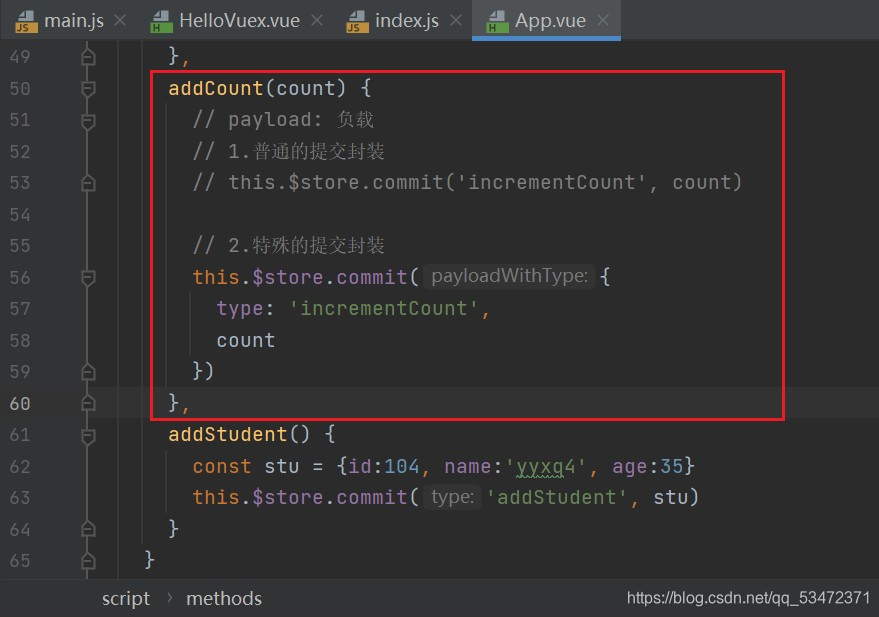The image size is (879, 617).
Task: Click the payloadWithType parameter hint
Action: click(509, 276)
